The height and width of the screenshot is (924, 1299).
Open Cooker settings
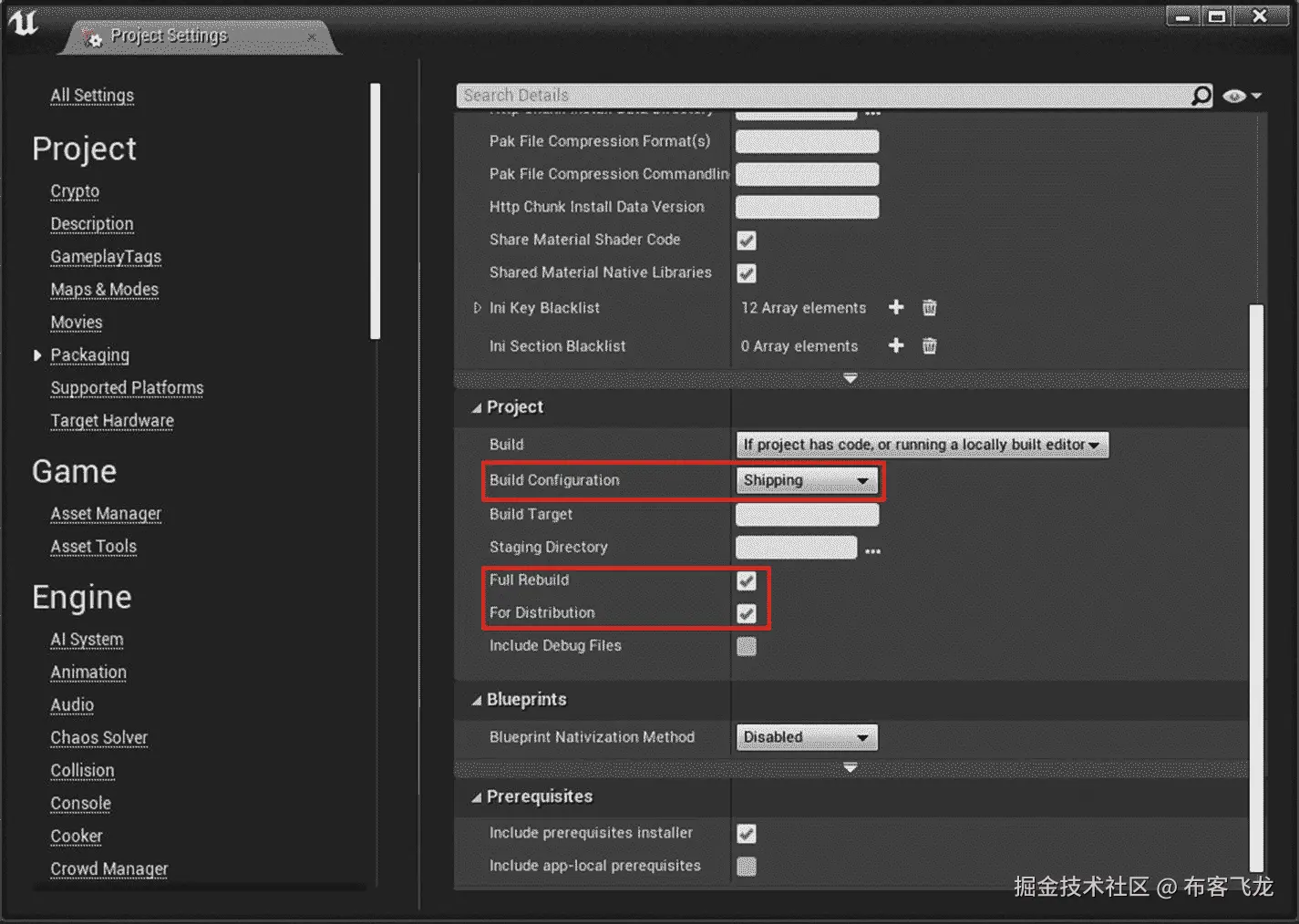[77, 837]
